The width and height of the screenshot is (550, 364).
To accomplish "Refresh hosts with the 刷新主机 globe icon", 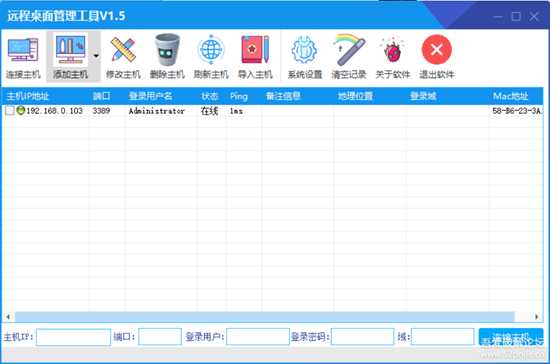I will 211,49.
